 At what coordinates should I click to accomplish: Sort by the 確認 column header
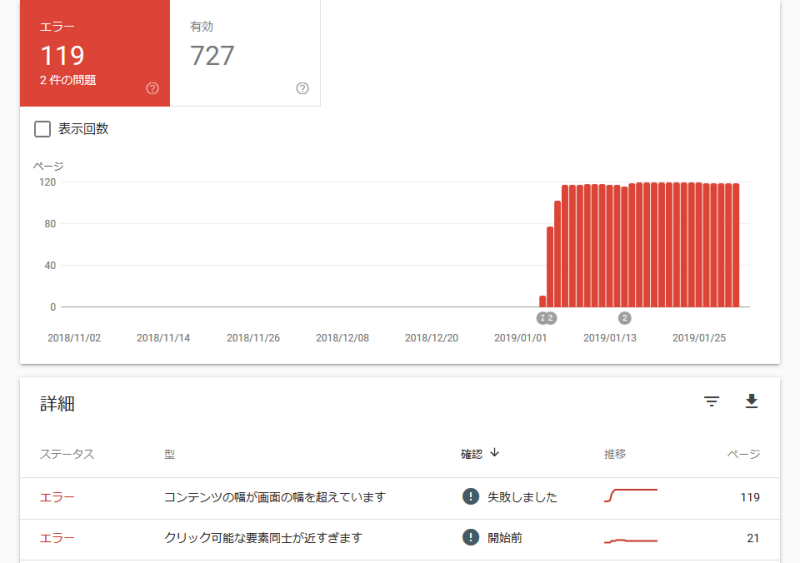[471, 454]
